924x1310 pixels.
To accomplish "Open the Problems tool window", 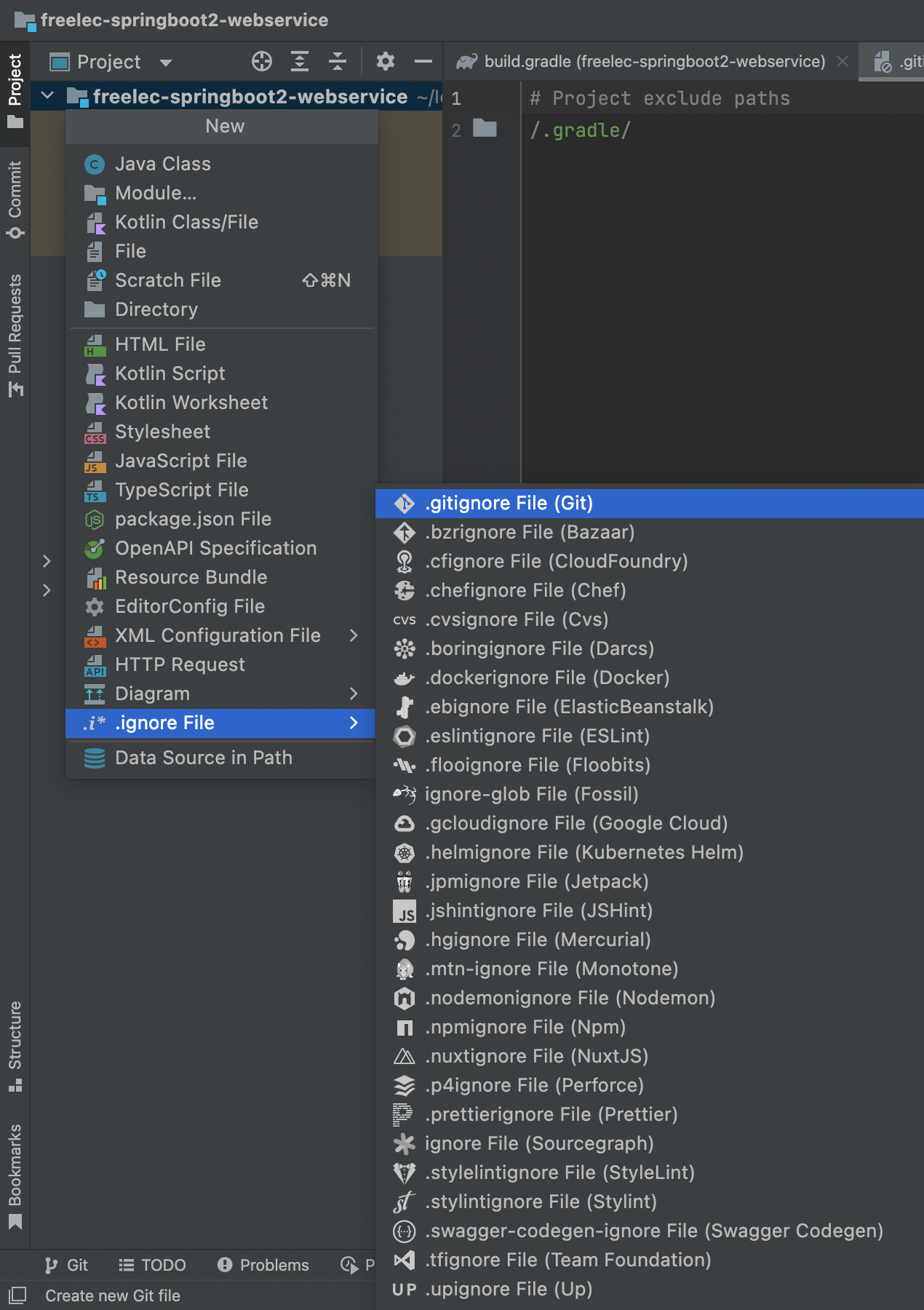I will (x=263, y=1265).
